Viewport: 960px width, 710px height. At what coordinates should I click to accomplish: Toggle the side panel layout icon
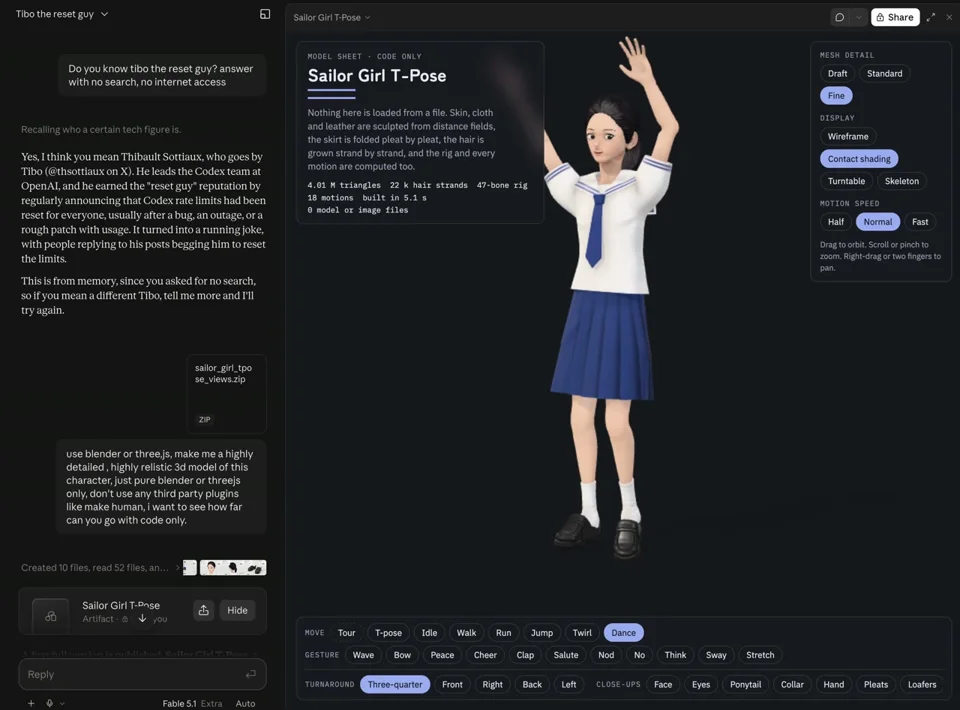tap(265, 14)
